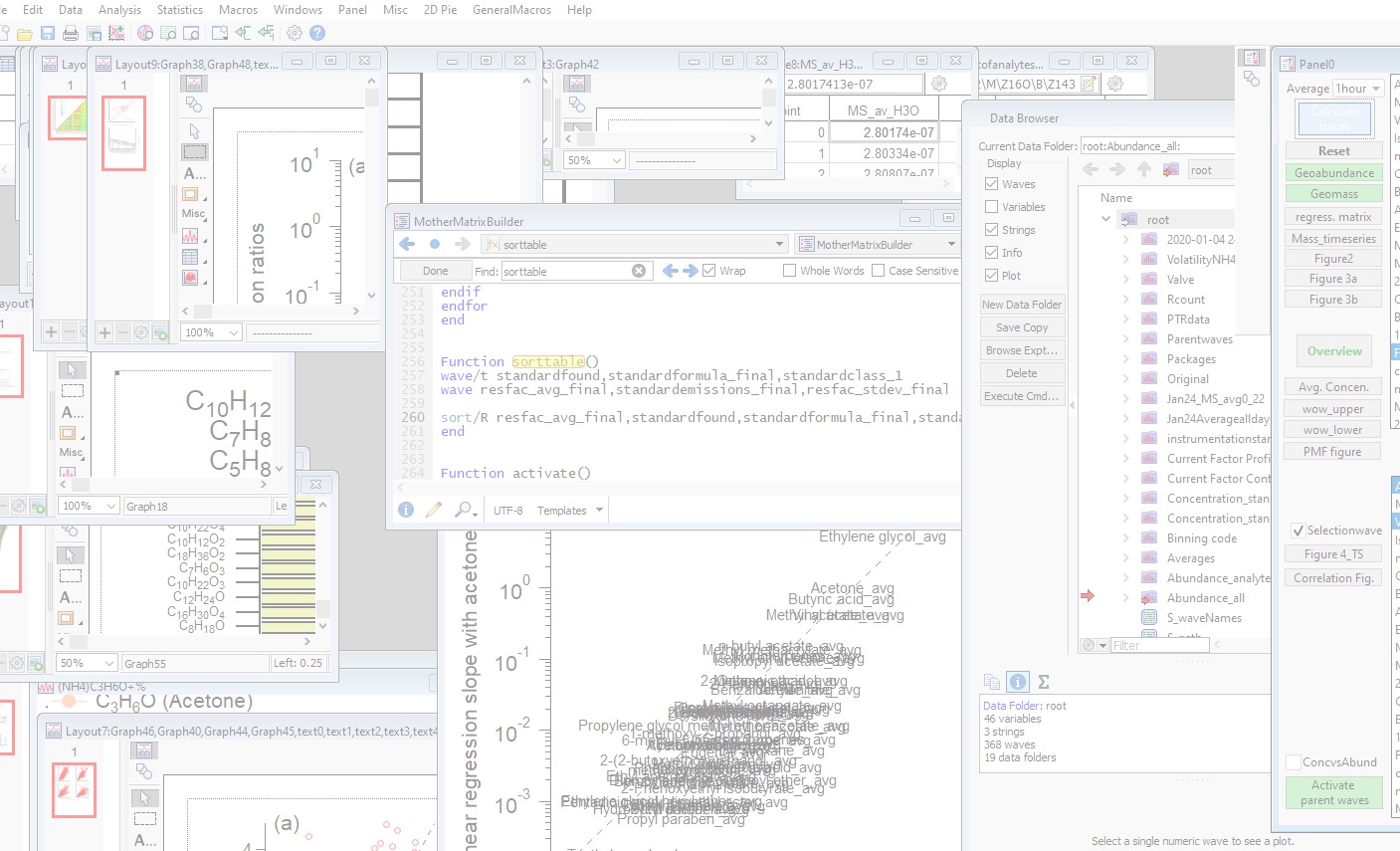Click the insert table icon in Layout9 tools

[x=191, y=257]
